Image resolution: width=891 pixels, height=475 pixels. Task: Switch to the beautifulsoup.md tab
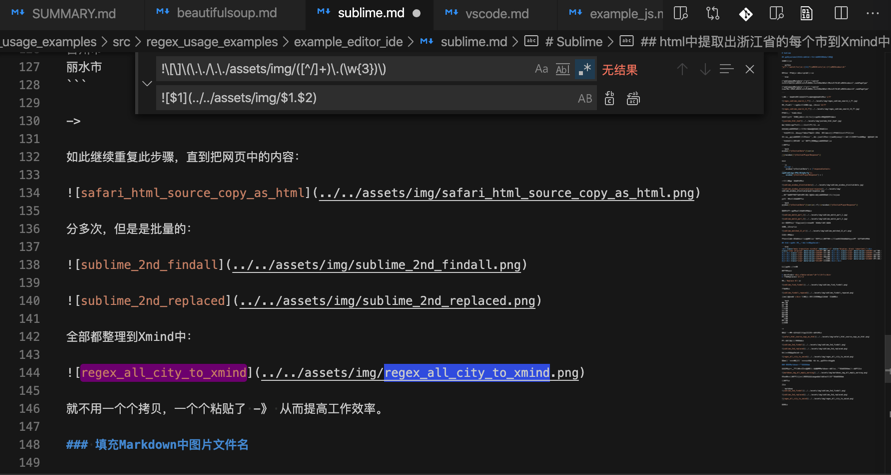tap(226, 14)
